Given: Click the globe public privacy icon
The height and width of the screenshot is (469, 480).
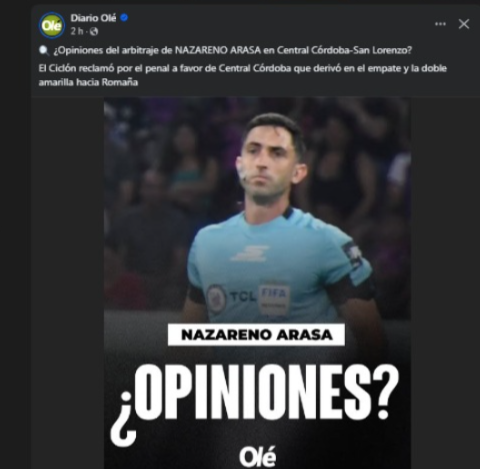Looking at the screenshot, I should point(94,31).
